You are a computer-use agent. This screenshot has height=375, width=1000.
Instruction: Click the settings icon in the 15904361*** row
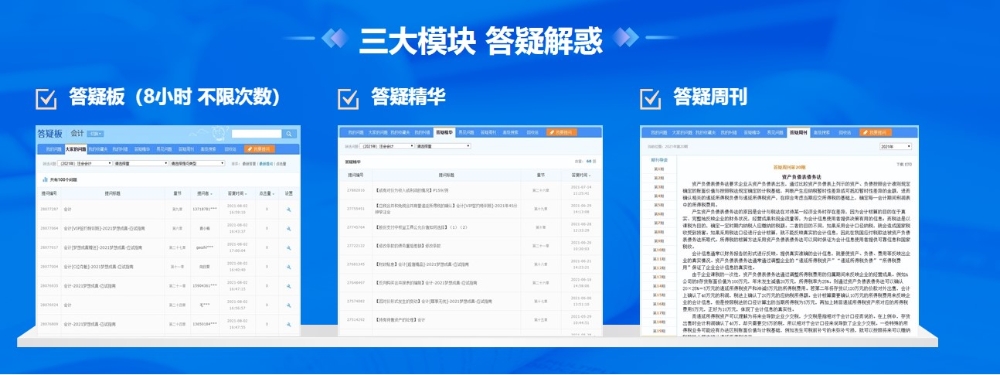pos(288,287)
